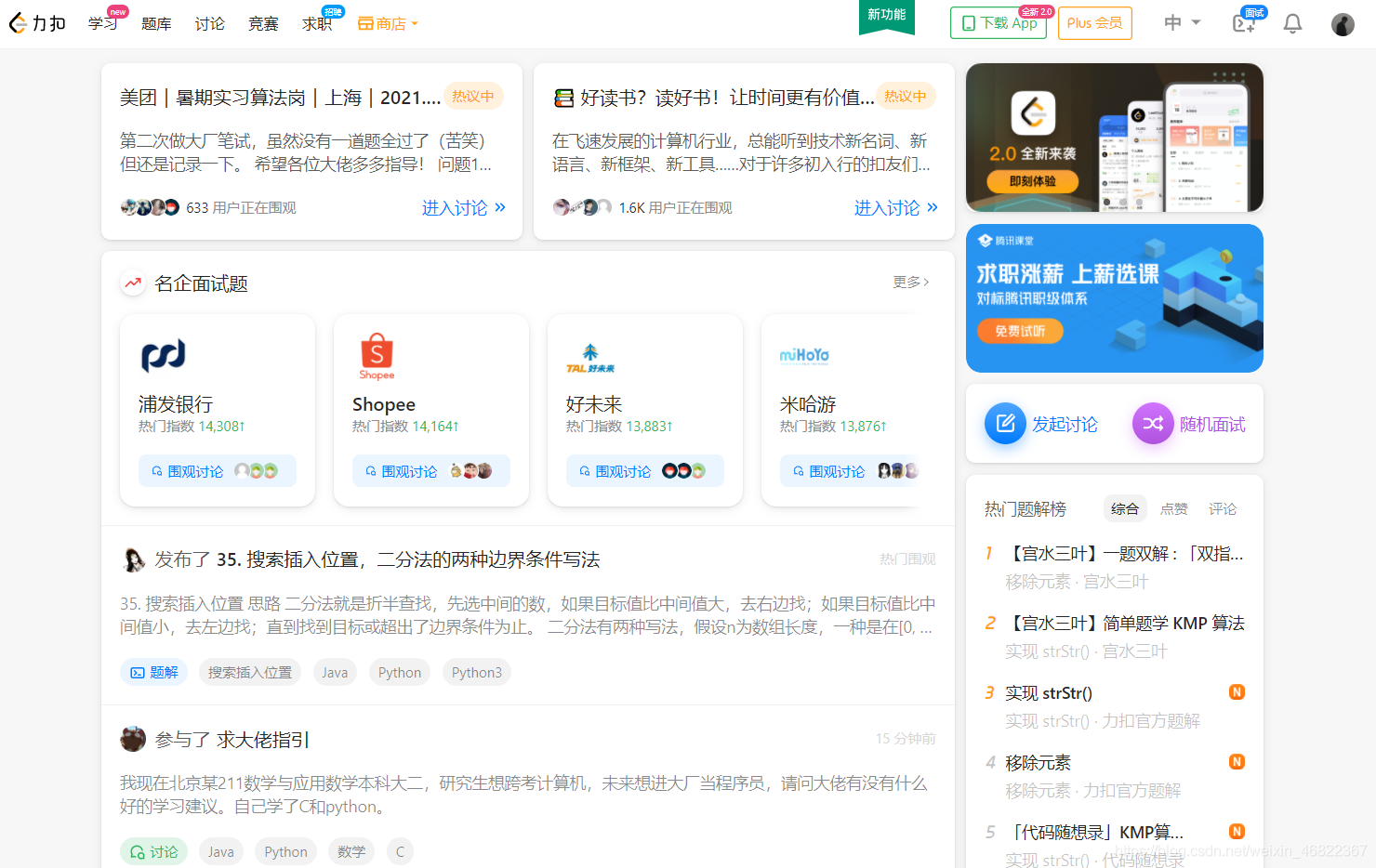Image resolution: width=1376 pixels, height=868 pixels.
Task: Click 围观讨论 for Shopee
Action: 431,470
